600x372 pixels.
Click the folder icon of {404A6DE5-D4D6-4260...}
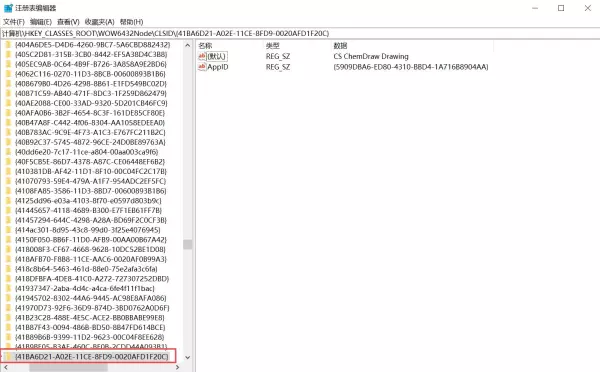coord(8,44)
